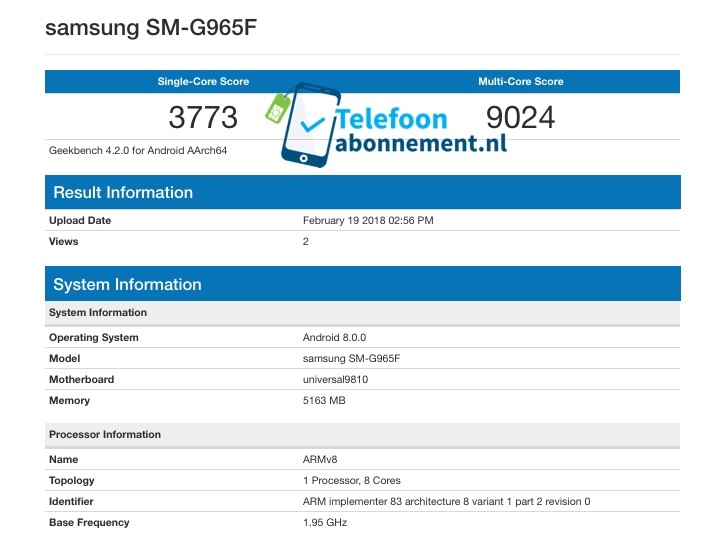Viewport: 728px width, 541px height.
Task: Click the multi-core score value 9024
Action: [520, 118]
